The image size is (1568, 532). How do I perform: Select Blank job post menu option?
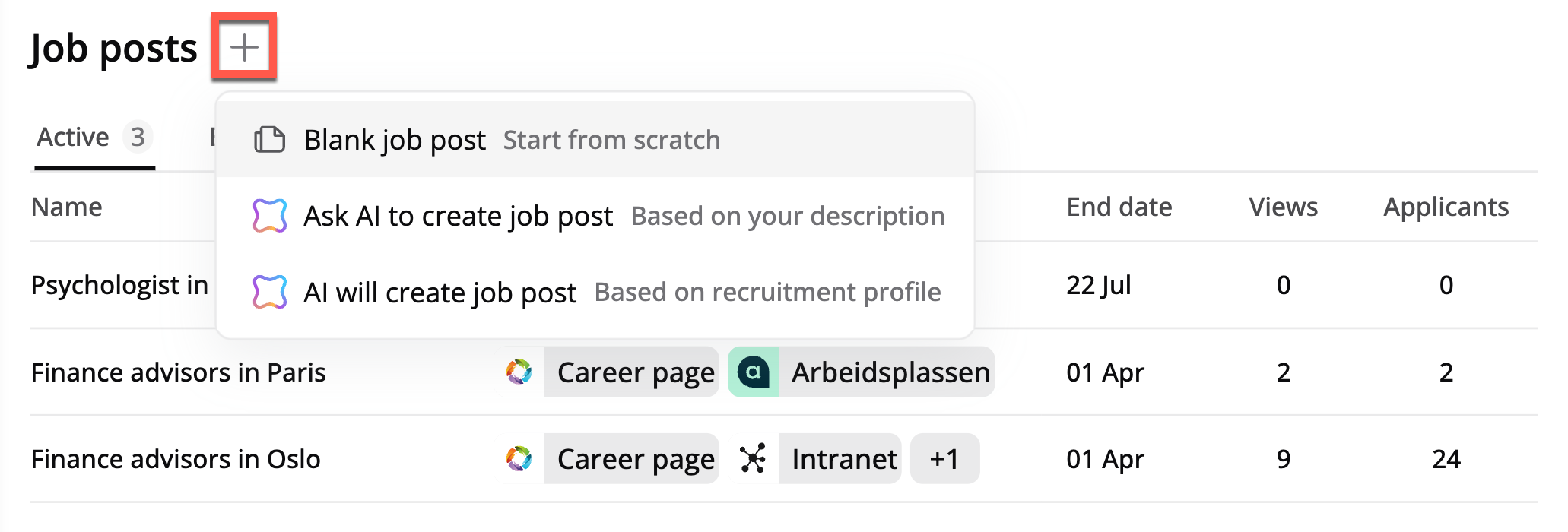pos(395,140)
